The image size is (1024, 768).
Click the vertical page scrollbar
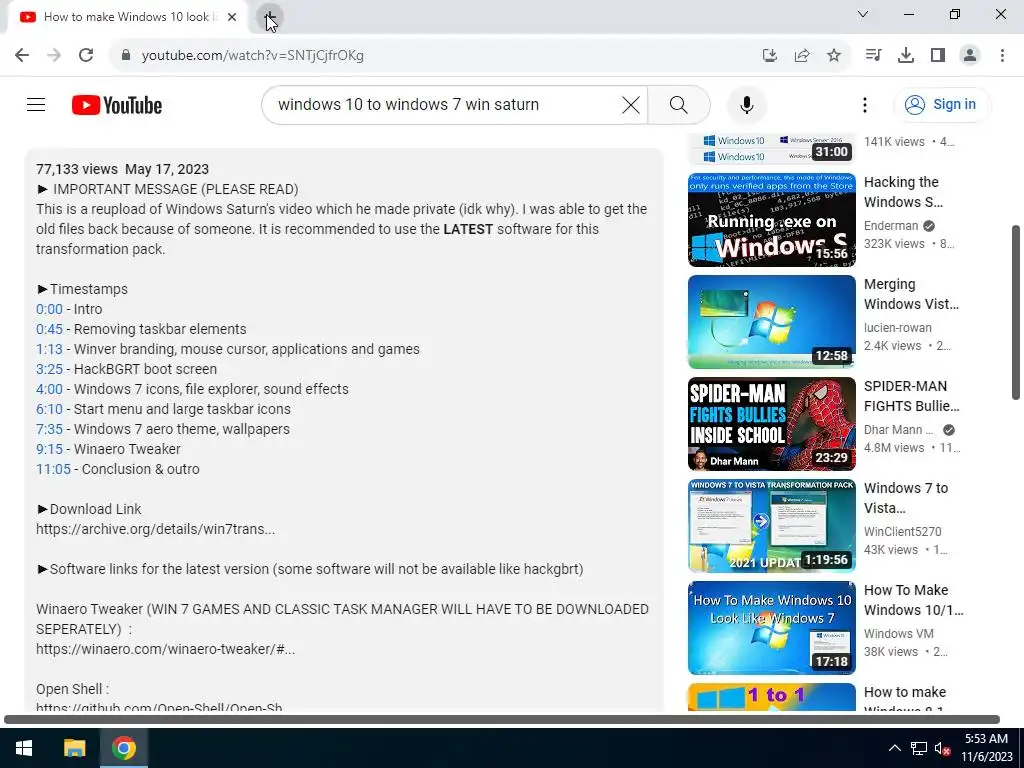point(1016,312)
